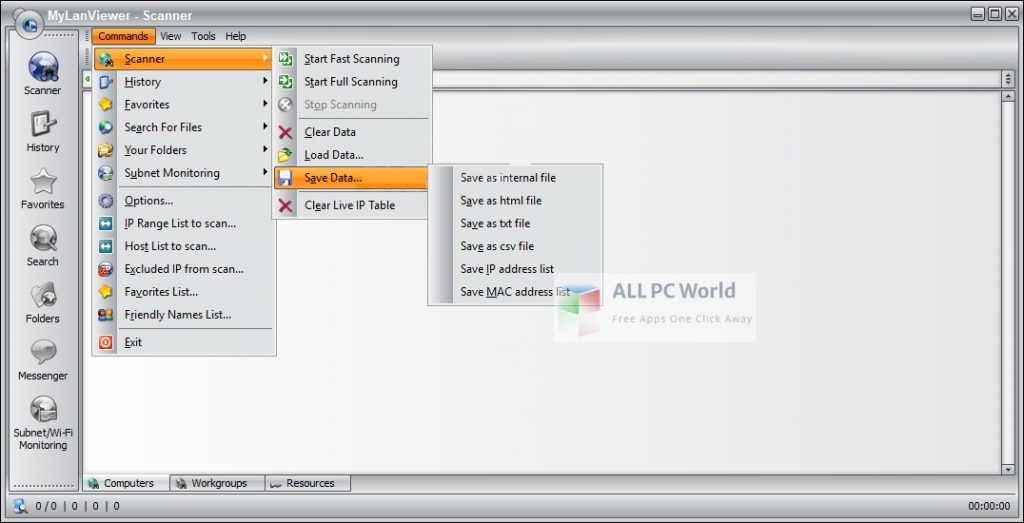The width and height of the screenshot is (1024, 523).
Task: Open the Folders sidebar icon
Action: point(43,302)
